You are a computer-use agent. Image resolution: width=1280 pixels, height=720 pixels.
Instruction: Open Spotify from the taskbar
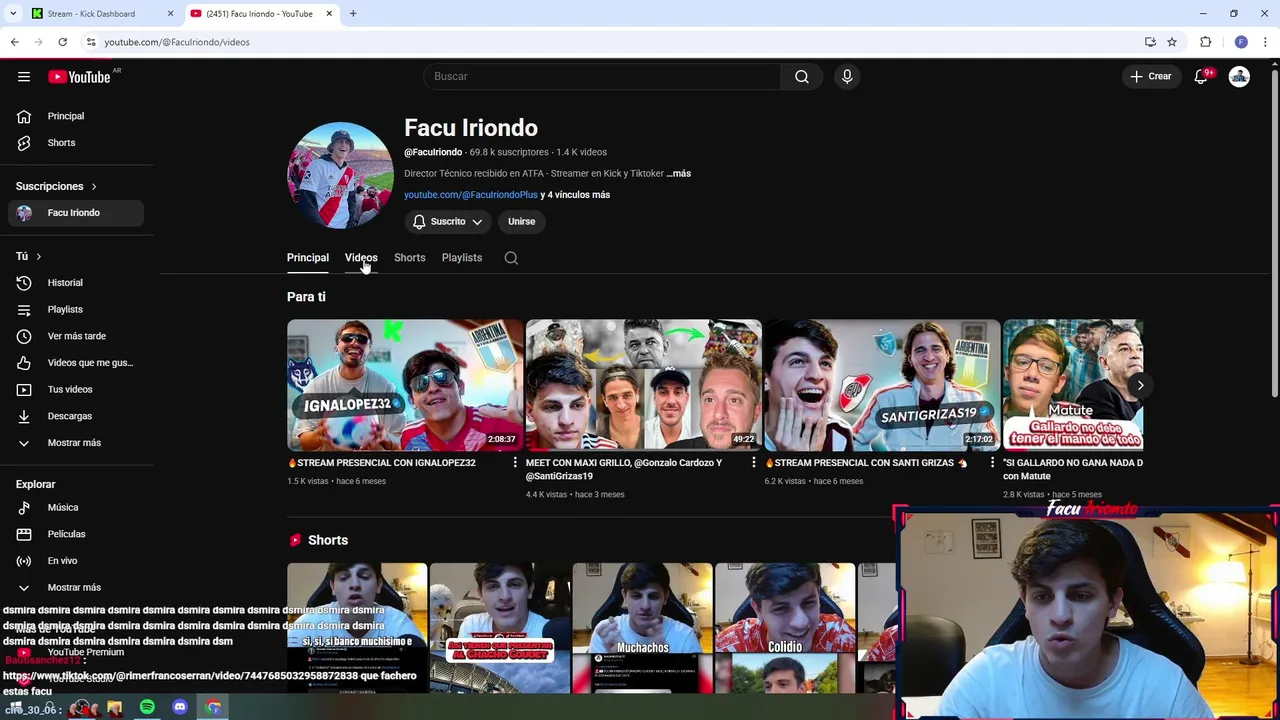coord(147,708)
